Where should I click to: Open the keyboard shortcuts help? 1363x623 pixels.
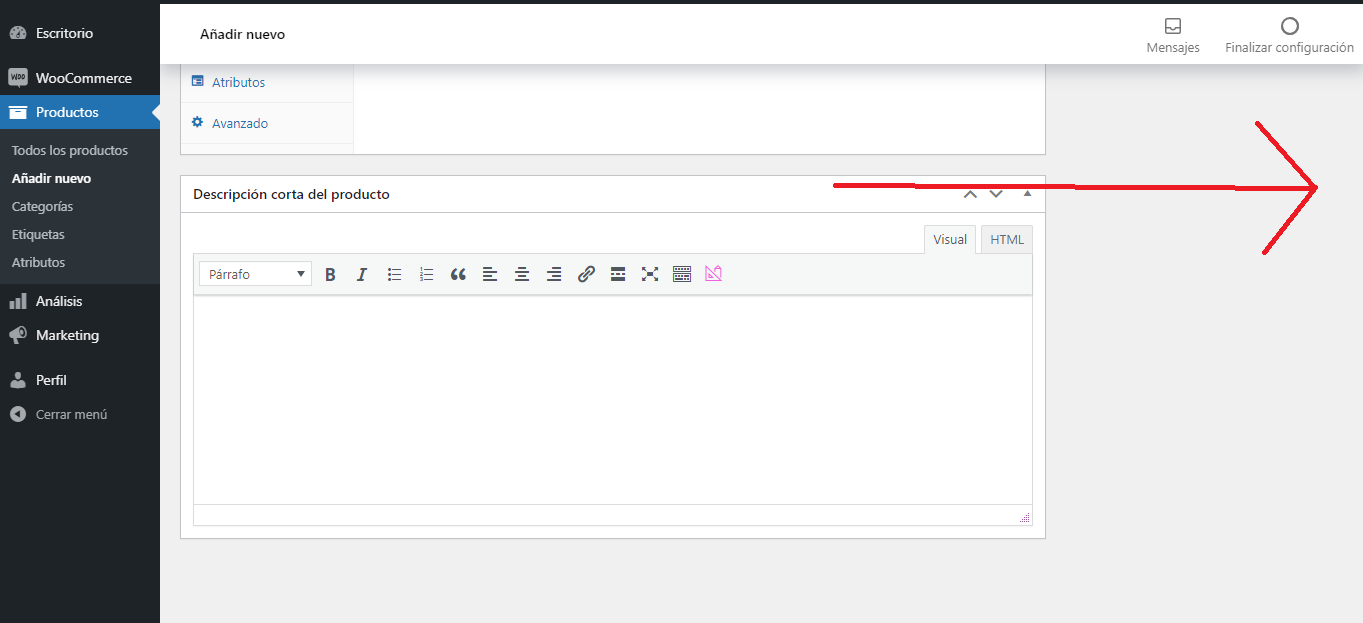[682, 273]
